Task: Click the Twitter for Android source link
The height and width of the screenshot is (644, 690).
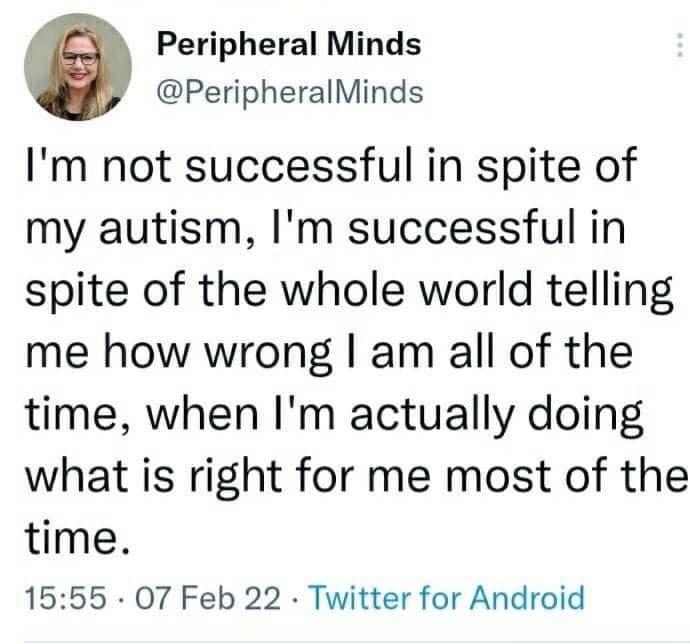Action: (447, 598)
